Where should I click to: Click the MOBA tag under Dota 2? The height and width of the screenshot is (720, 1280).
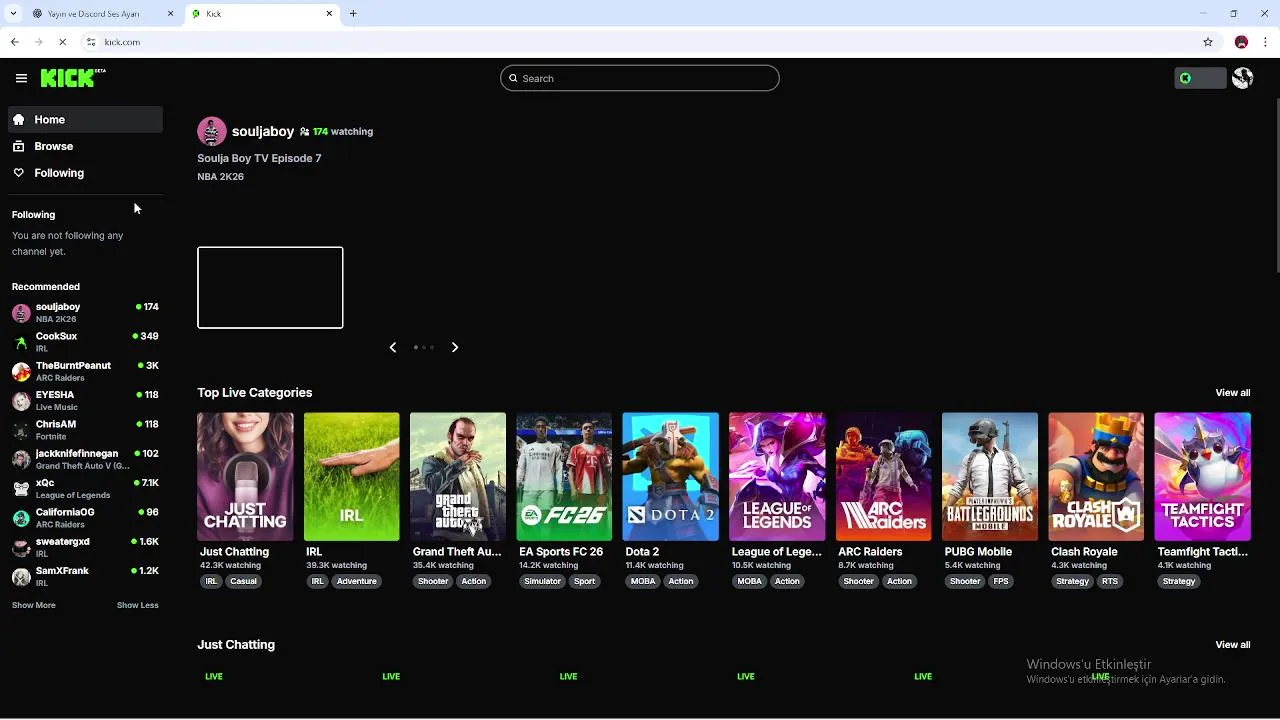coord(643,581)
